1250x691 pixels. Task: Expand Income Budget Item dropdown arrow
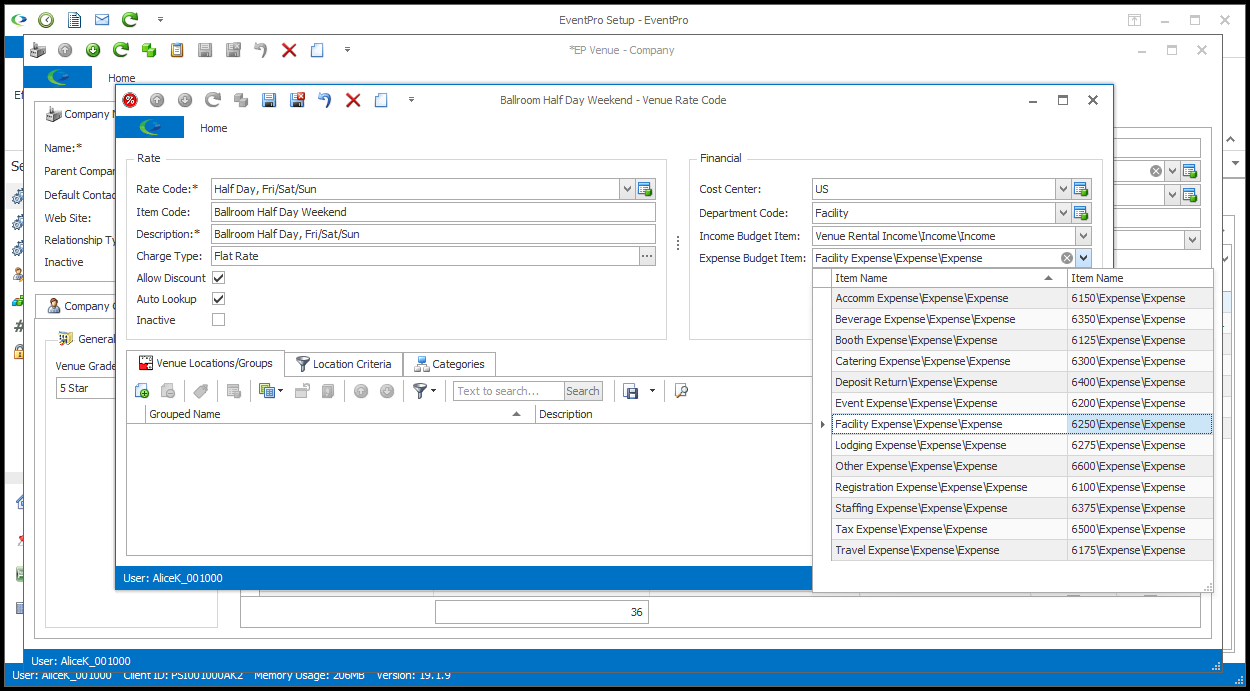[1083, 236]
